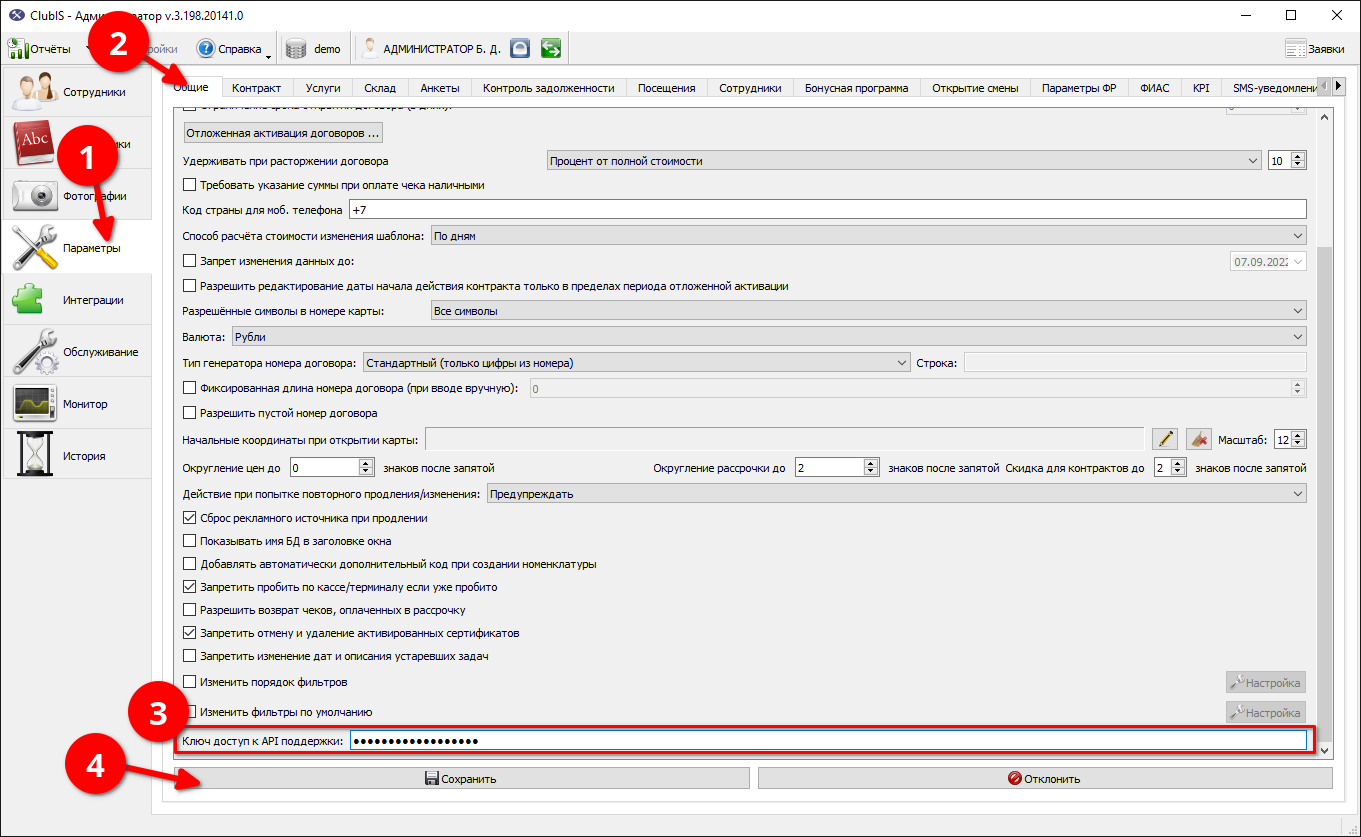1361x837 pixels.
Task: Uncheck Сброс рекламного источника при продлении
Action: [x=190, y=518]
